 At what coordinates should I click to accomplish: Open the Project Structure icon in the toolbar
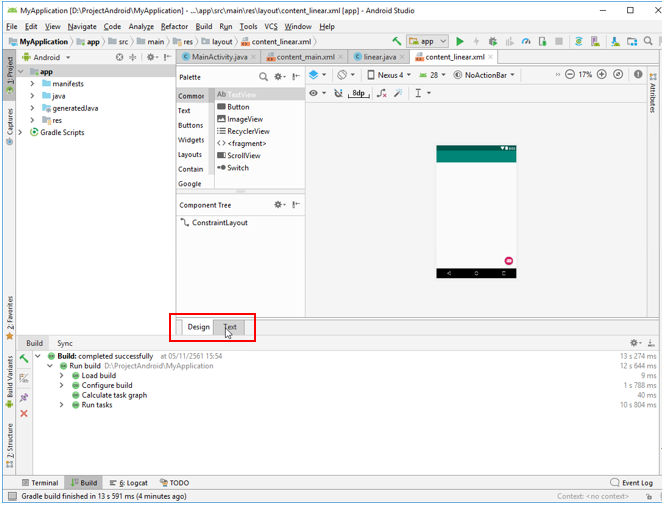632,41
